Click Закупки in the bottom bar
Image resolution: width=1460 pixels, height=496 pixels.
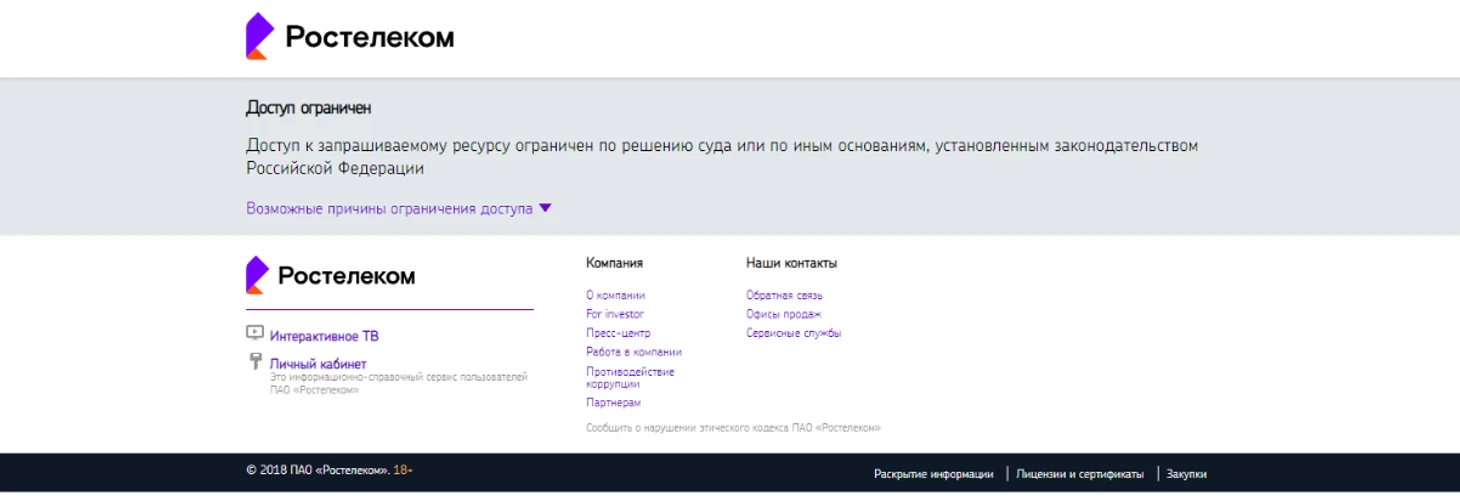(x=1186, y=474)
